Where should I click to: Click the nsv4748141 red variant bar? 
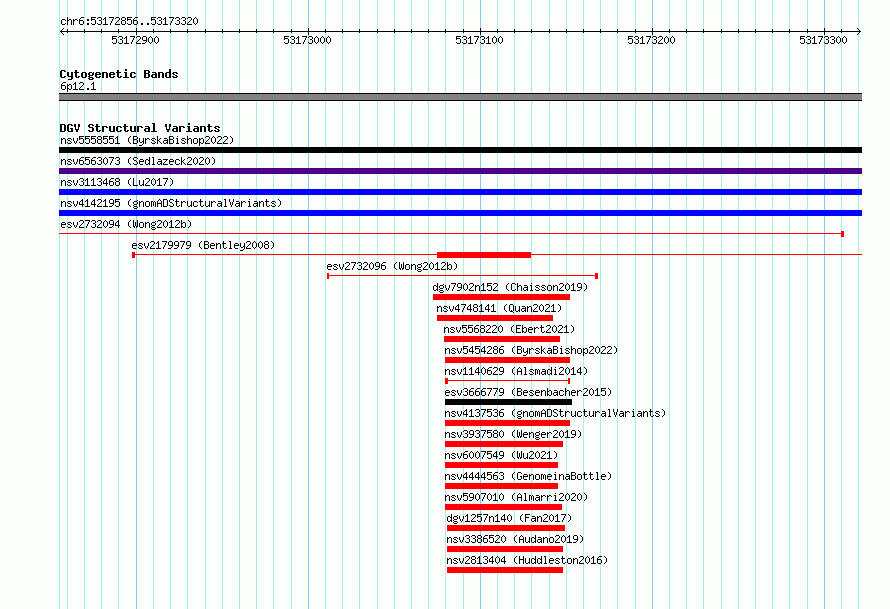pos(495,318)
